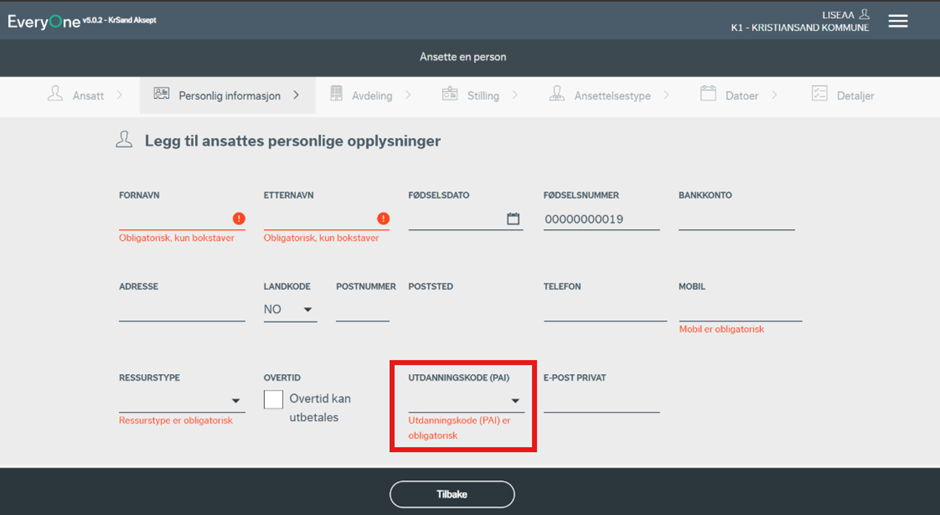Click the E-post privat field
The height and width of the screenshot is (515, 940).
tap(601, 401)
